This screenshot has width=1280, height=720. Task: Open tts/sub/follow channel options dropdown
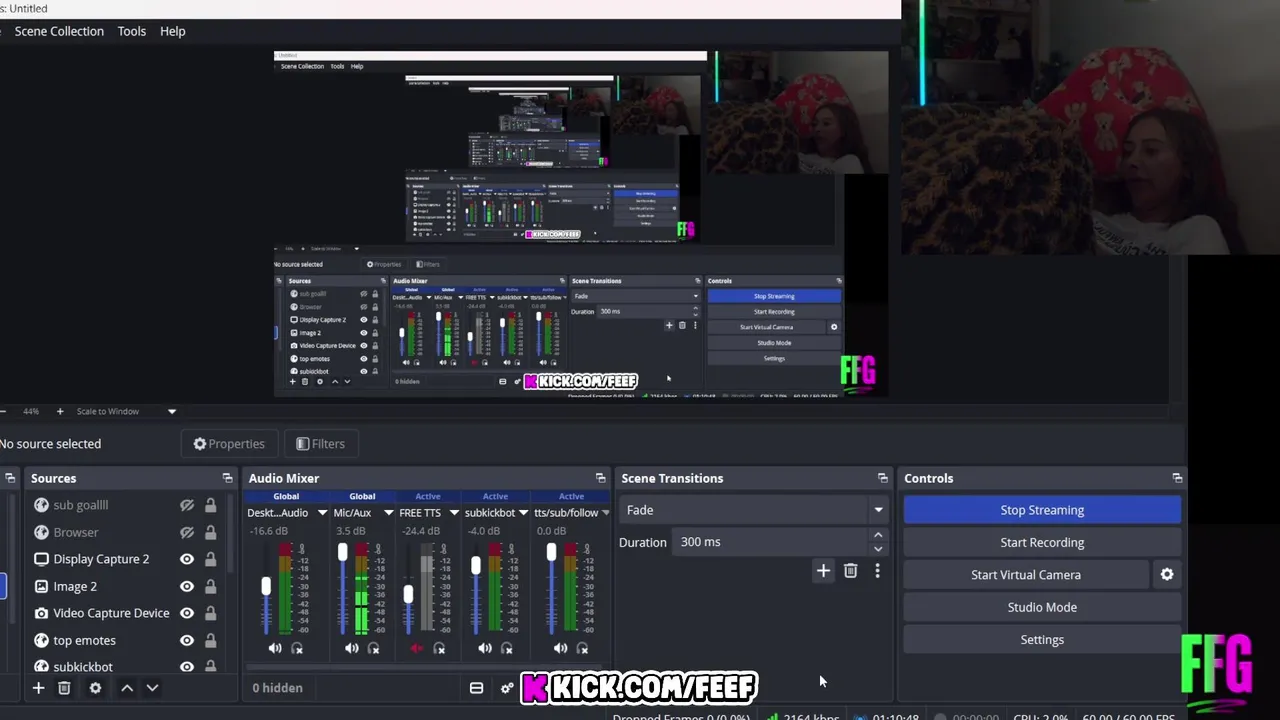(x=605, y=513)
